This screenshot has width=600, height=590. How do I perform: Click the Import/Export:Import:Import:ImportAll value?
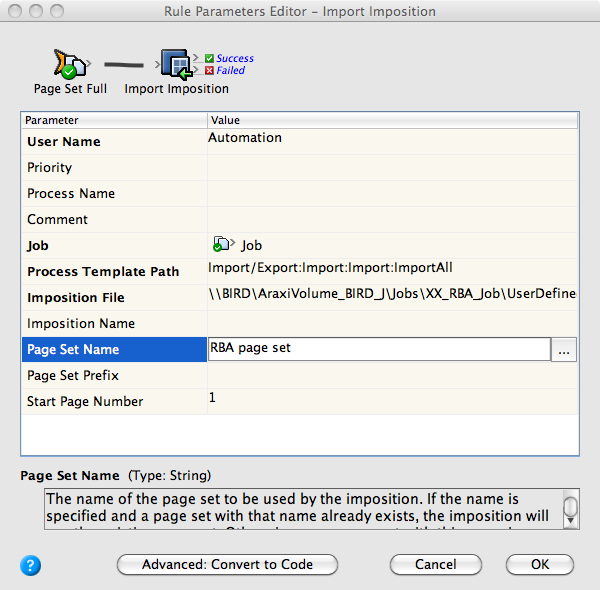(330, 267)
